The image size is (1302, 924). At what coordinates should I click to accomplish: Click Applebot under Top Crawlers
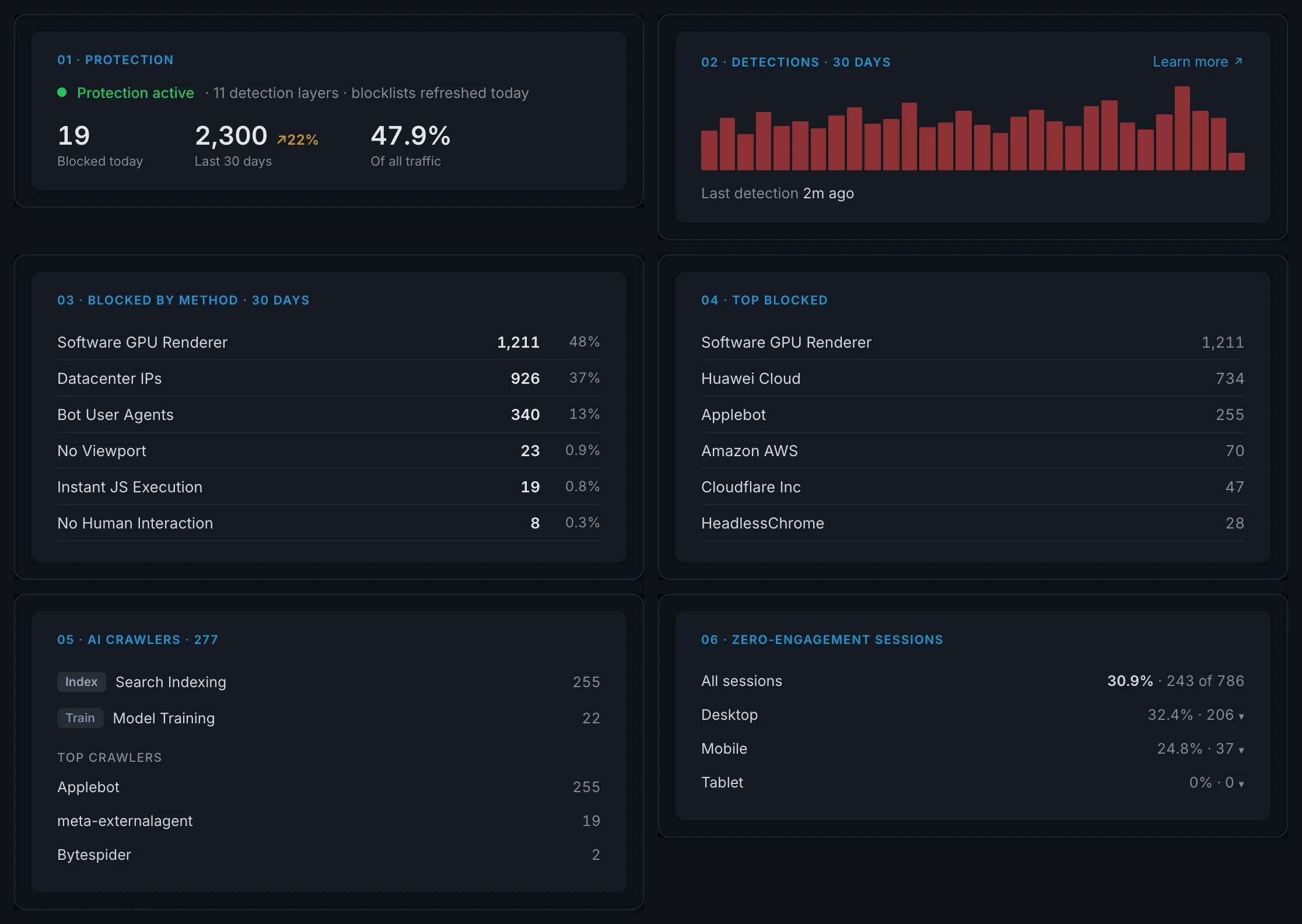click(x=329, y=786)
